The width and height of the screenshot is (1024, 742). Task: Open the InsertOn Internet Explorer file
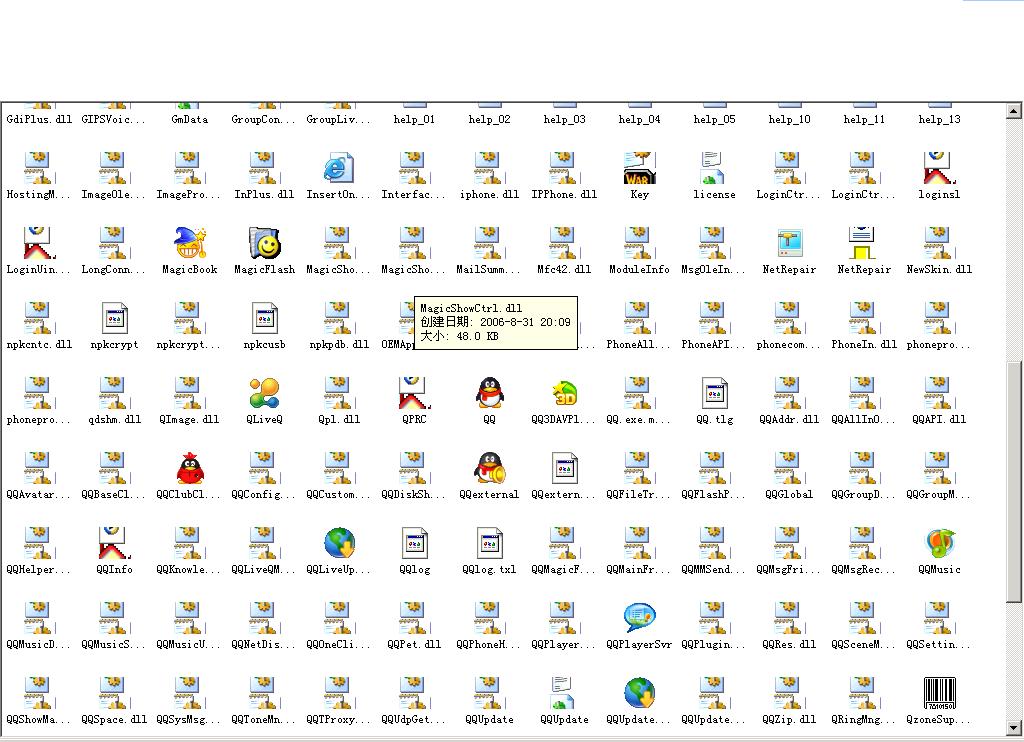pos(339,168)
